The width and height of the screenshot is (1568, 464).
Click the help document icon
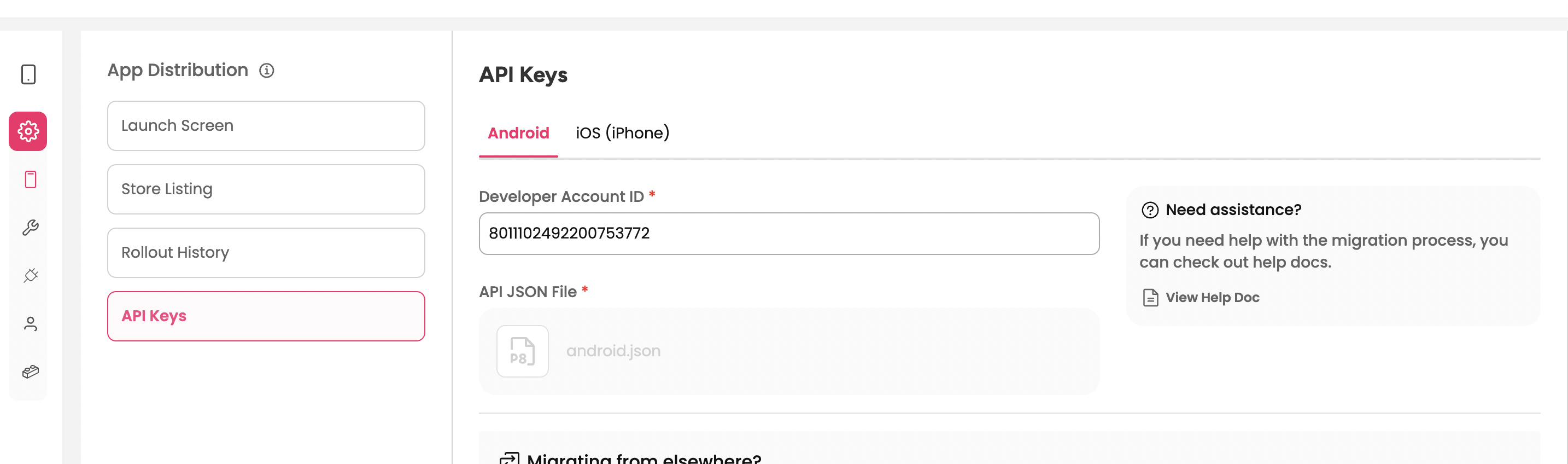pos(1150,298)
